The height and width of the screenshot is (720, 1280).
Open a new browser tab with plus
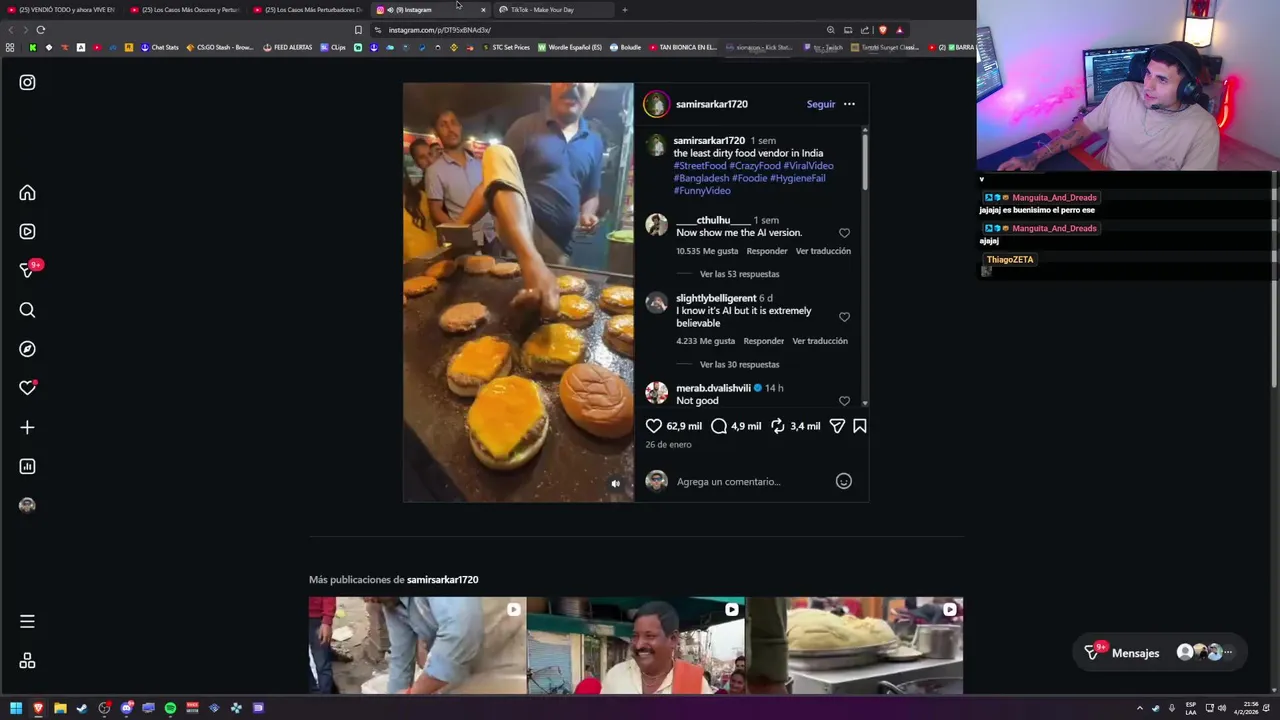(624, 10)
